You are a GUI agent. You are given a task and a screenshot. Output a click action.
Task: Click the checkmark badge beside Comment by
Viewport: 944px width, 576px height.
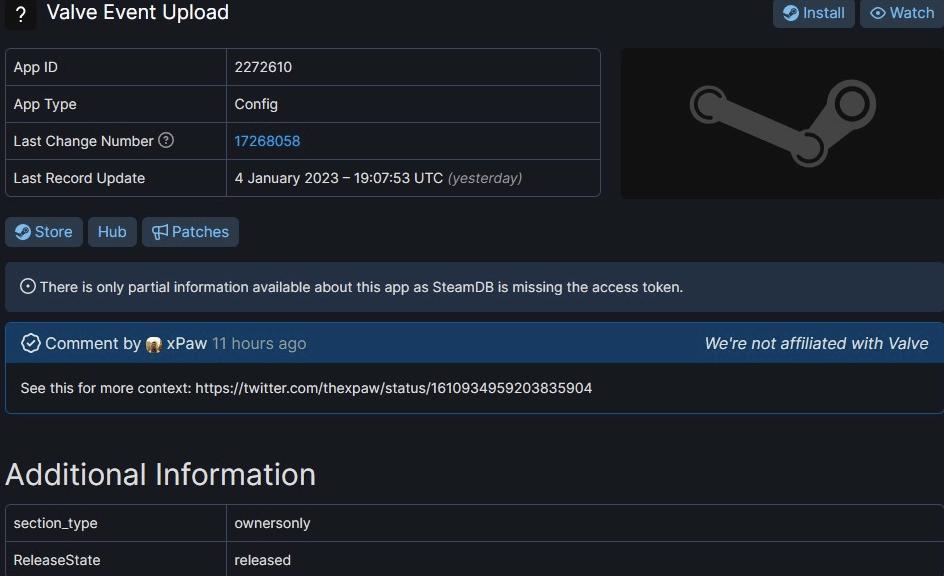tap(30, 342)
